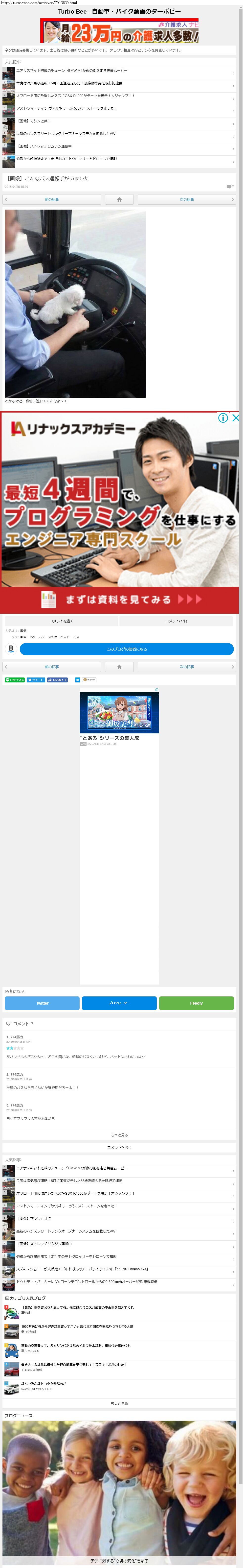Click the comment count icon beside the post date
This screenshot has height=1568, width=243.
pyautogui.click(x=229, y=187)
